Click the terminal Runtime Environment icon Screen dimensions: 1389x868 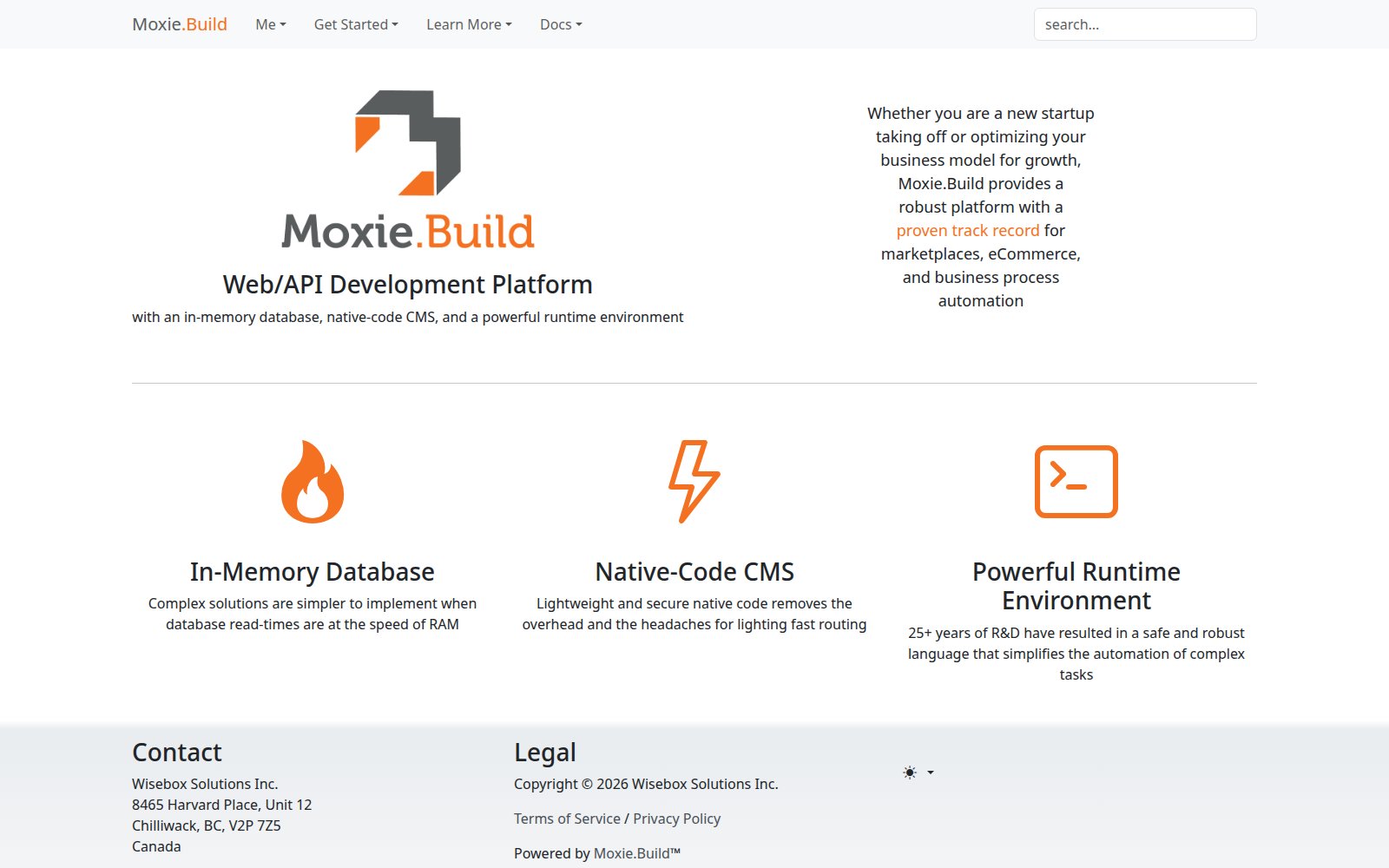pos(1076,482)
